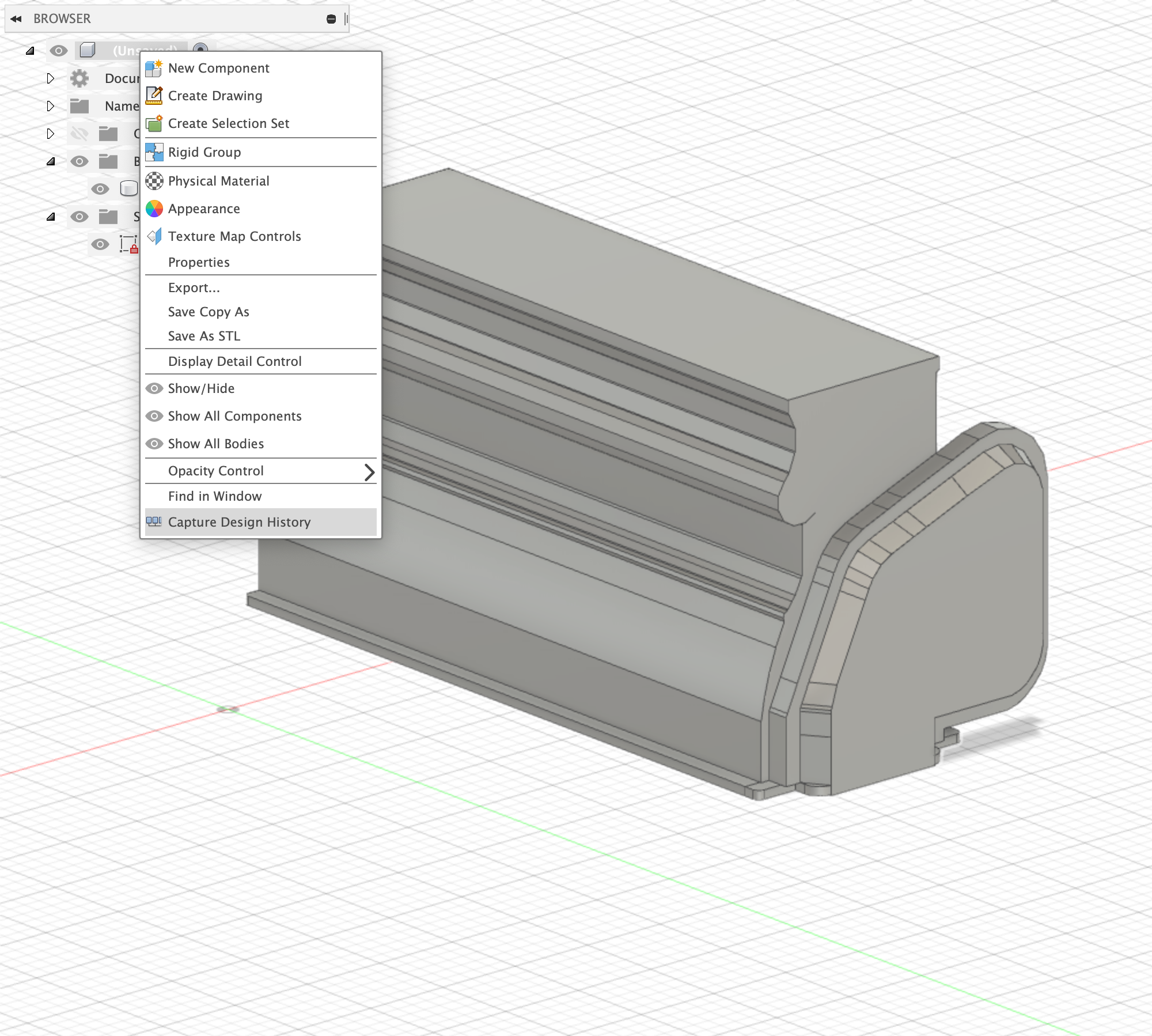Open Physical Material via its checkered icon
Viewport: 1152px width, 1036px height.
(154, 181)
